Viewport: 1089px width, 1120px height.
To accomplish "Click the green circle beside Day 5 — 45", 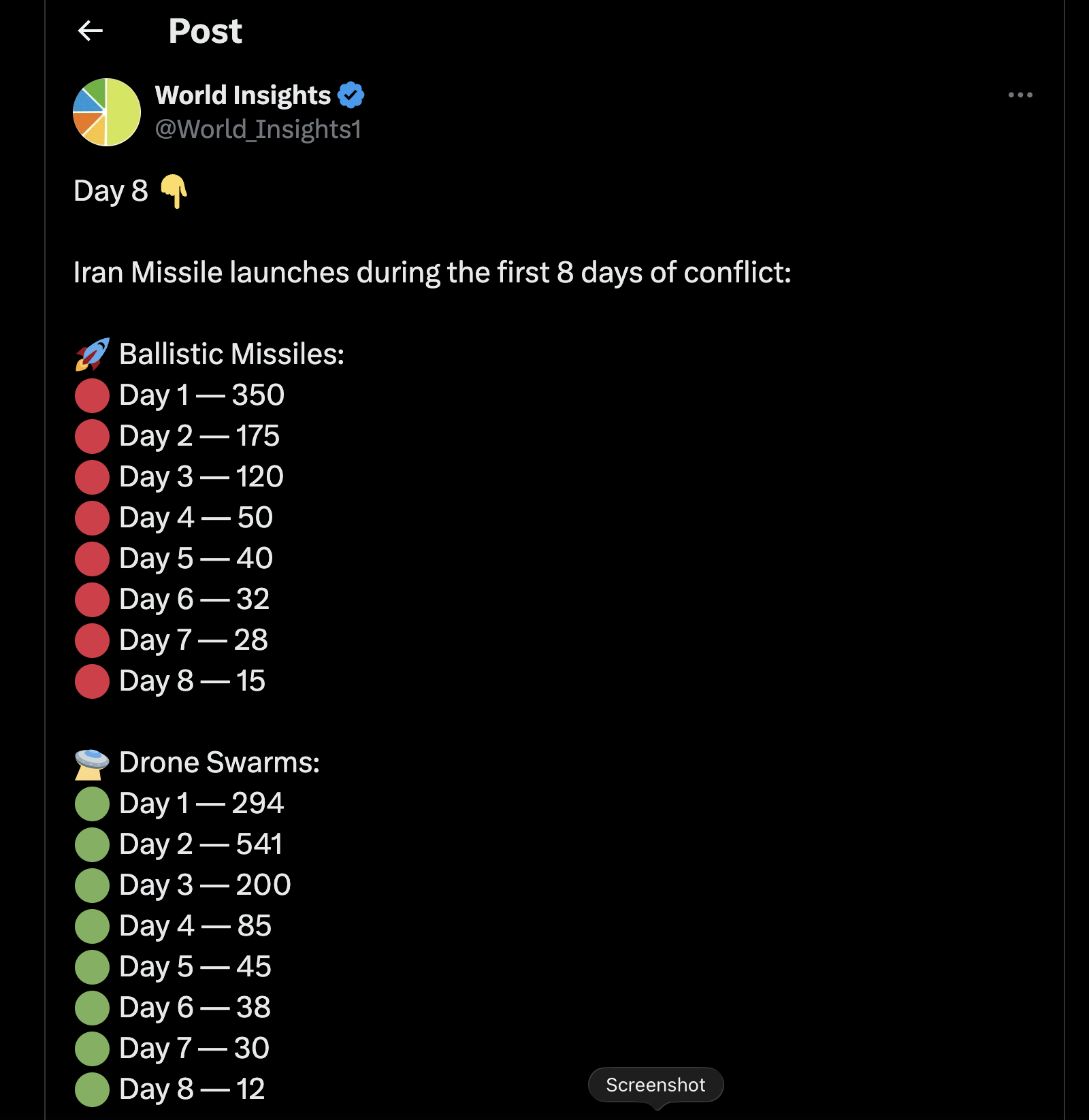I will coord(92,967).
